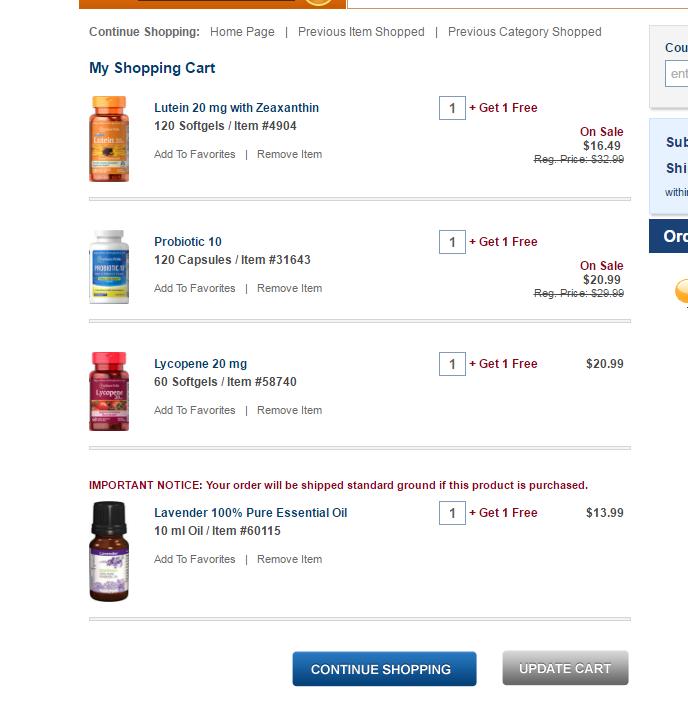Add Probiotic 10 to favorites

[194, 288]
